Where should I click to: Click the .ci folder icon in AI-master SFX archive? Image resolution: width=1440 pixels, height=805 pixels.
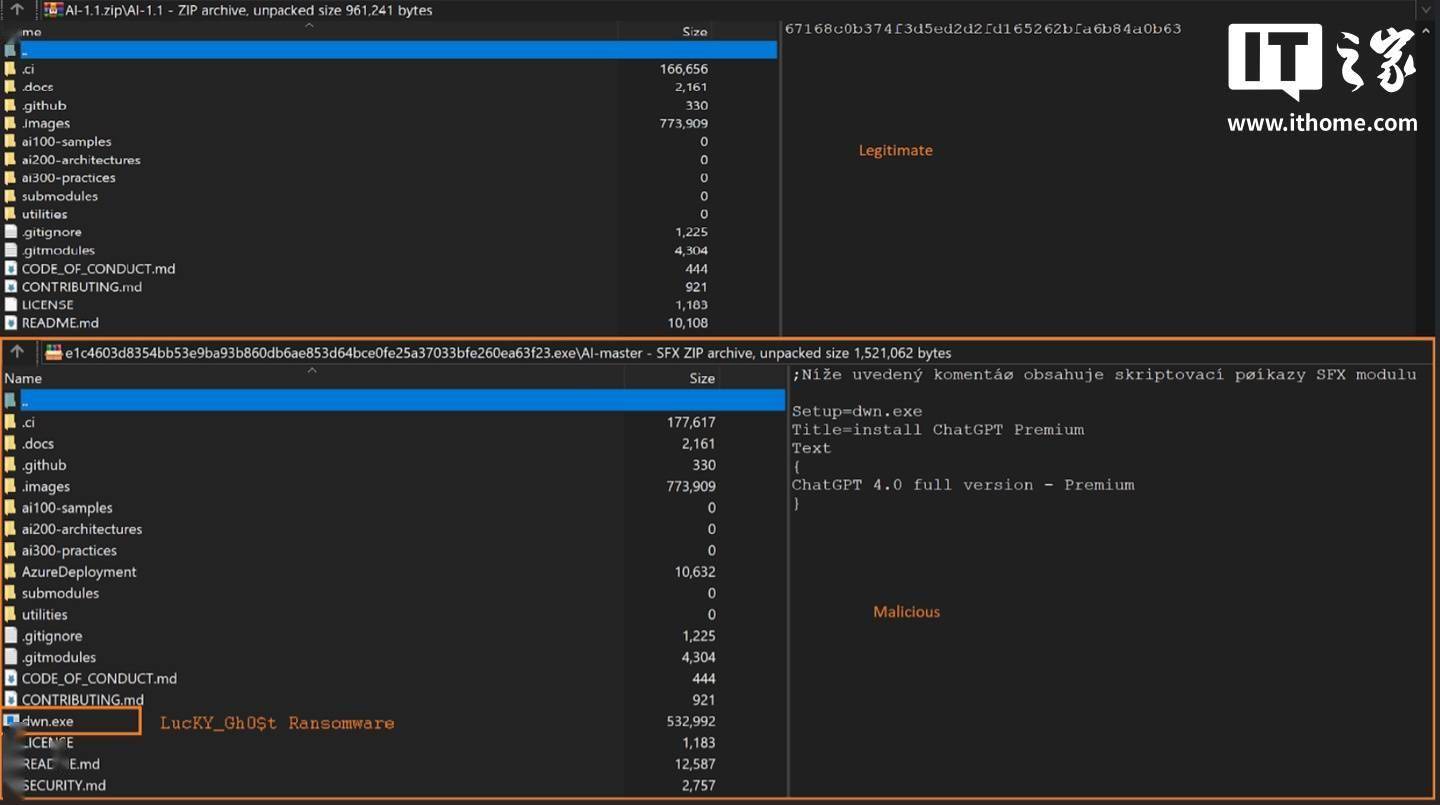pos(10,422)
